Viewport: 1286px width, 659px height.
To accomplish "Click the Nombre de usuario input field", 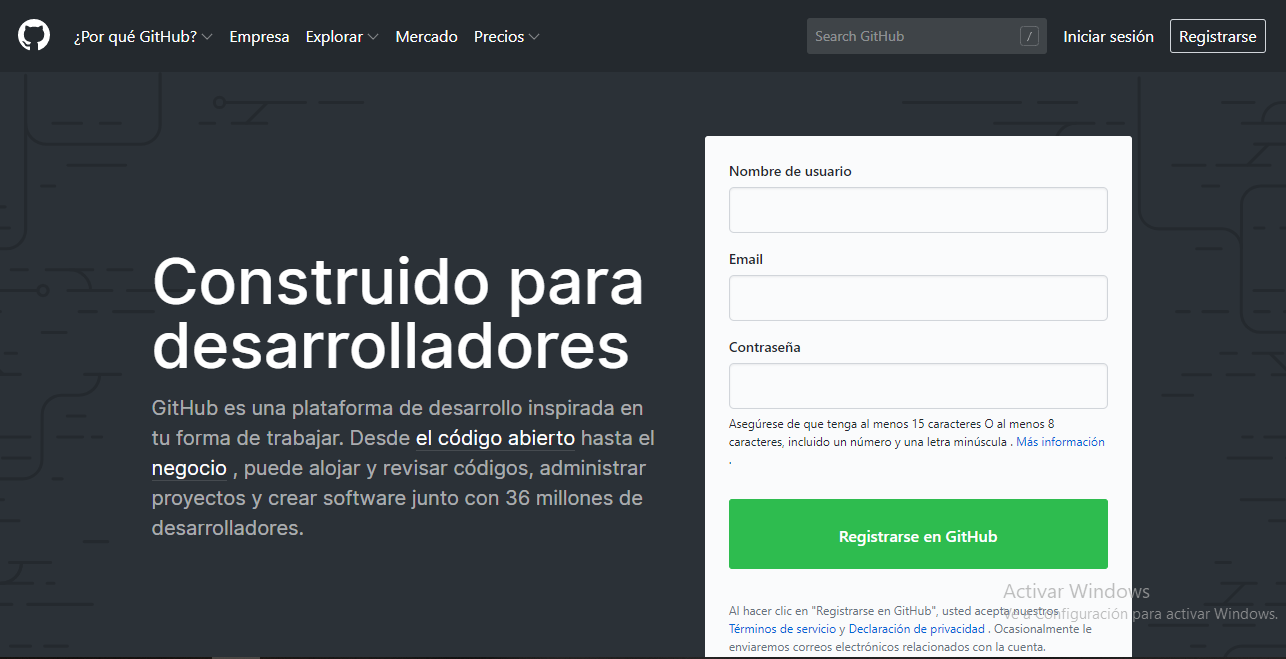I will (917, 209).
